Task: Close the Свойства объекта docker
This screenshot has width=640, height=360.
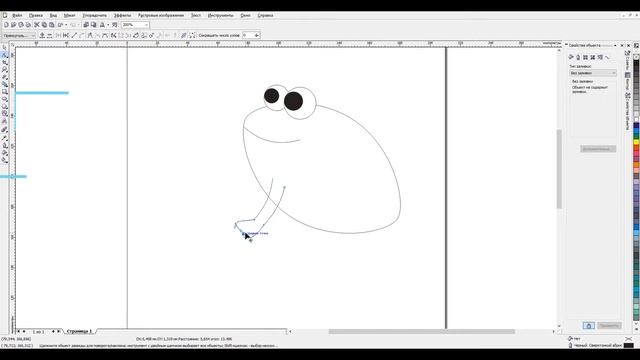Action: [x=622, y=45]
